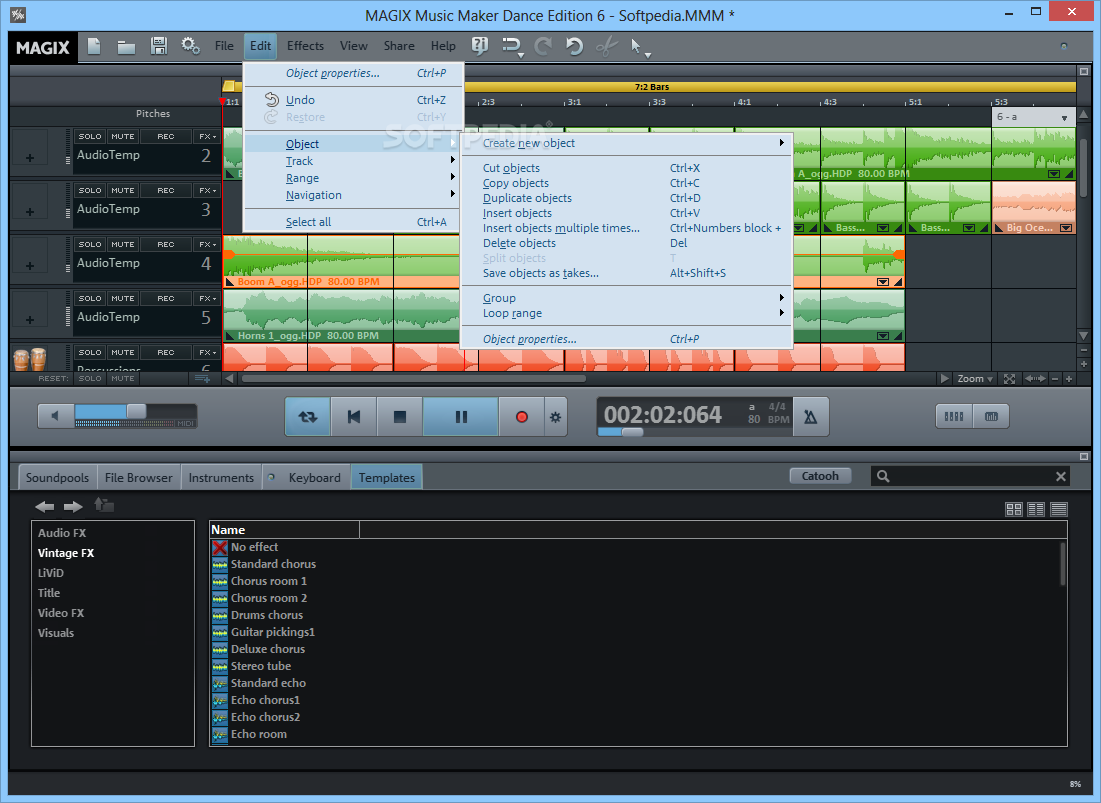
Task: Open the MIDI view button
Action: pyautogui.click(x=991, y=416)
